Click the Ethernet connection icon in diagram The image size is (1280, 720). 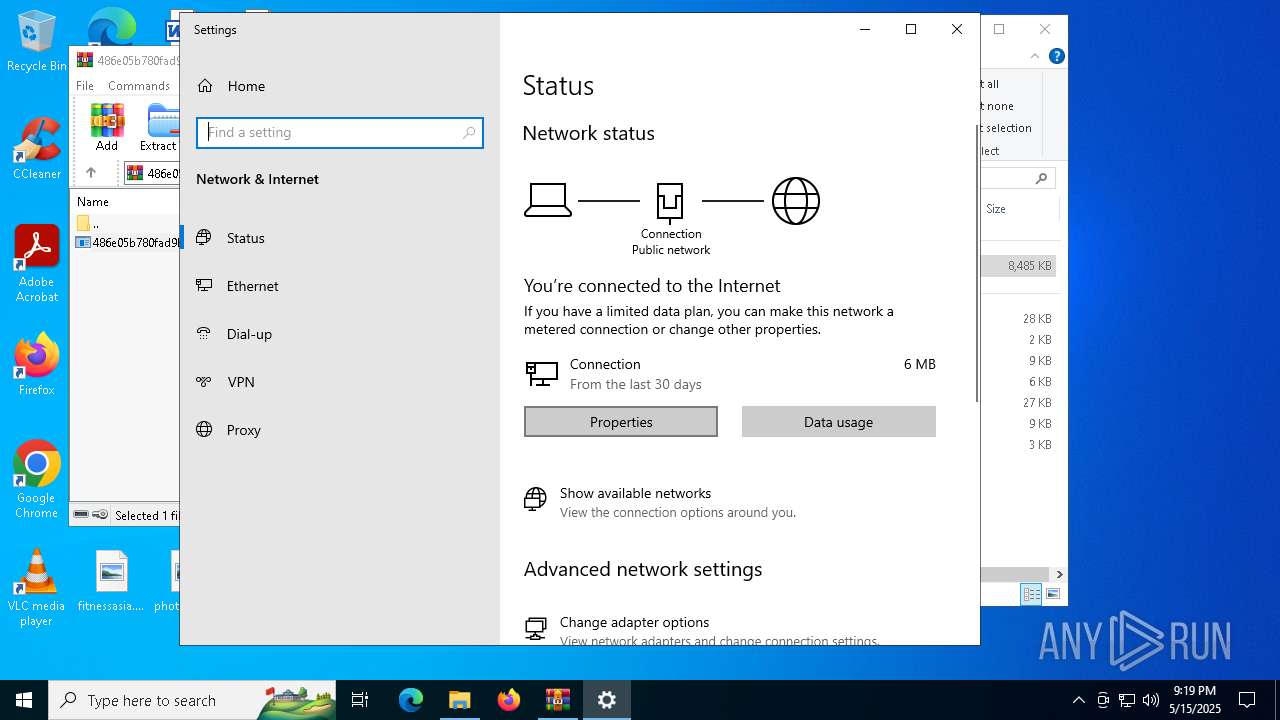point(670,201)
